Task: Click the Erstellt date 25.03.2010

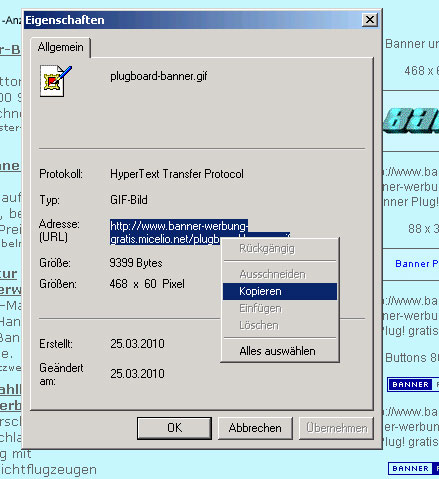Action: [x=137, y=344]
